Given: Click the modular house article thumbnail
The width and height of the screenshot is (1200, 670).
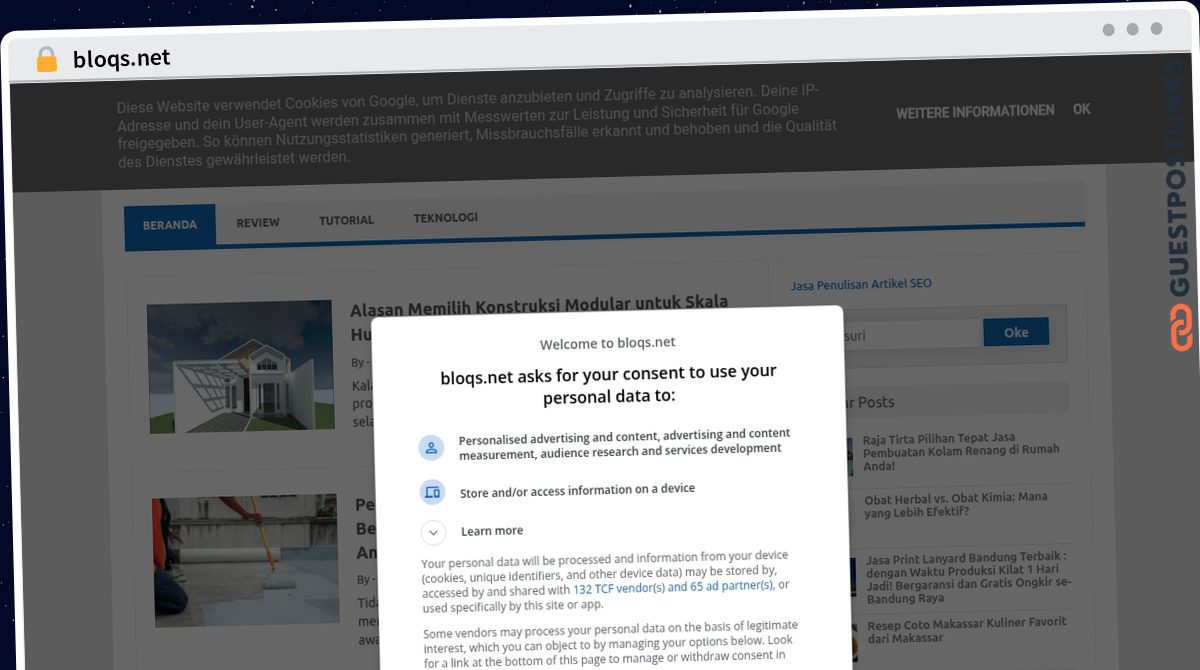Looking at the screenshot, I should (x=240, y=368).
